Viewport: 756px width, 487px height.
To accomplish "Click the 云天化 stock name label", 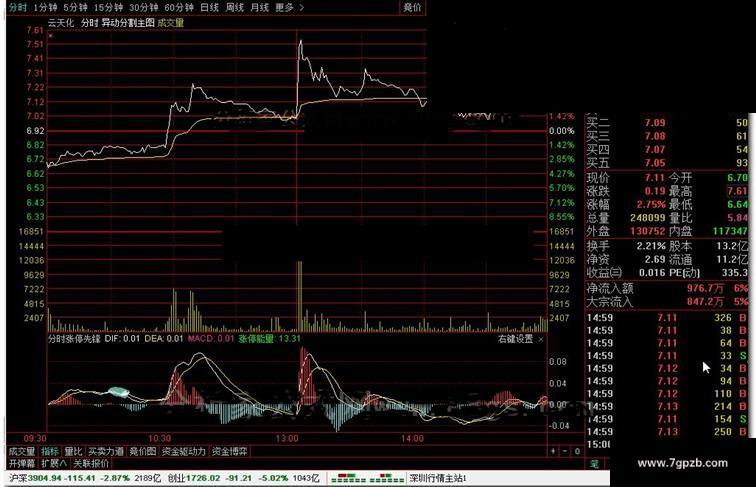I will click(x=61, y=23).
